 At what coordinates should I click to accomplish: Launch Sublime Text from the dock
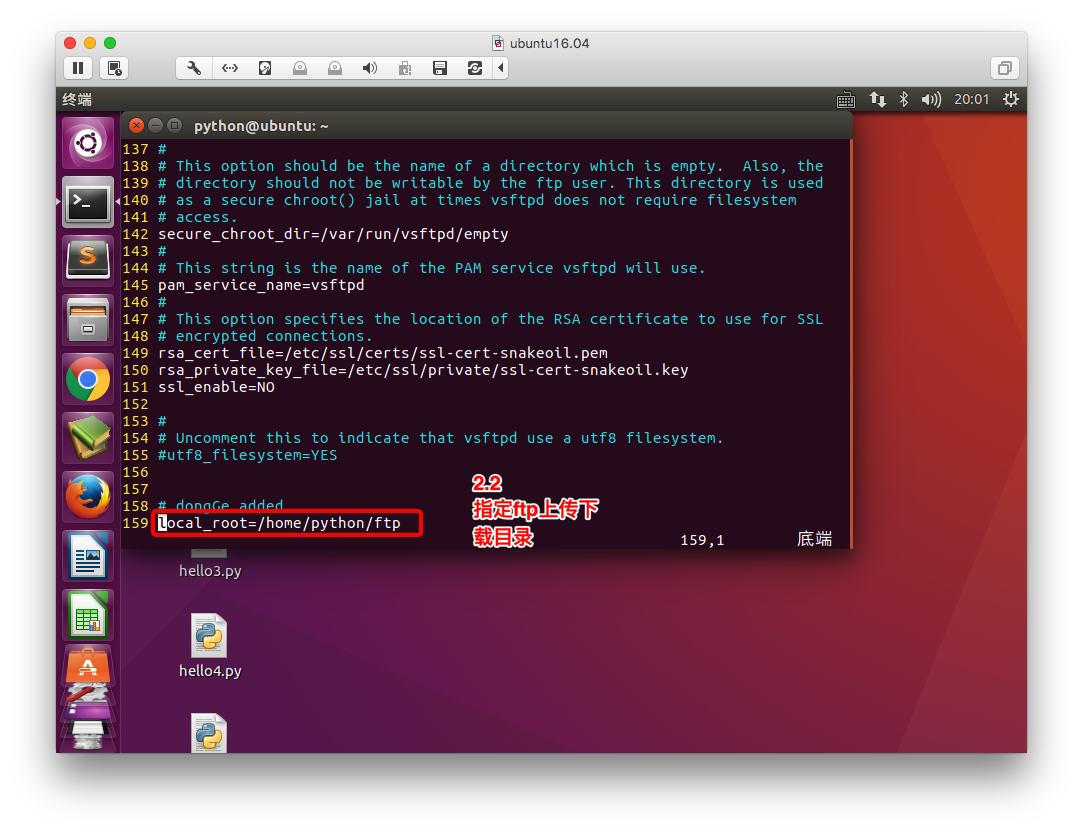pos(88,261)
